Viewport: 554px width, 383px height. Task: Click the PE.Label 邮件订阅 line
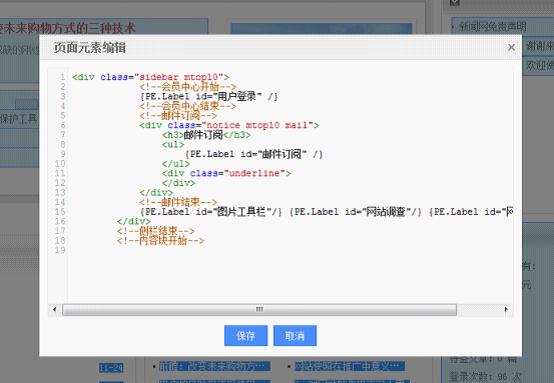pos(254,154)
